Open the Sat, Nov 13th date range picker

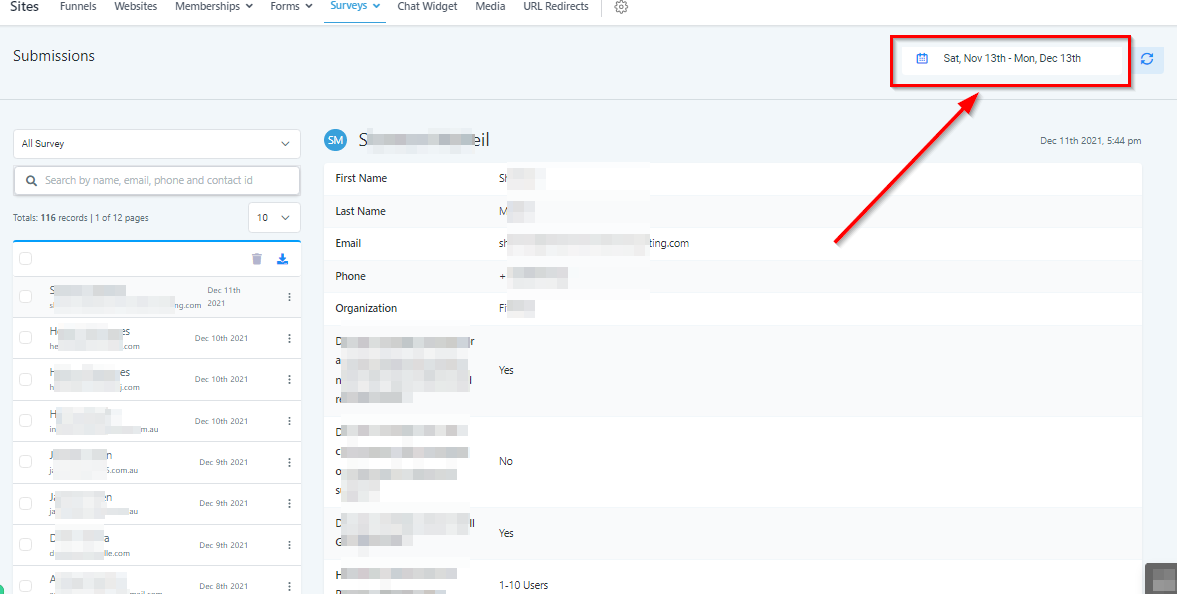1011,59
